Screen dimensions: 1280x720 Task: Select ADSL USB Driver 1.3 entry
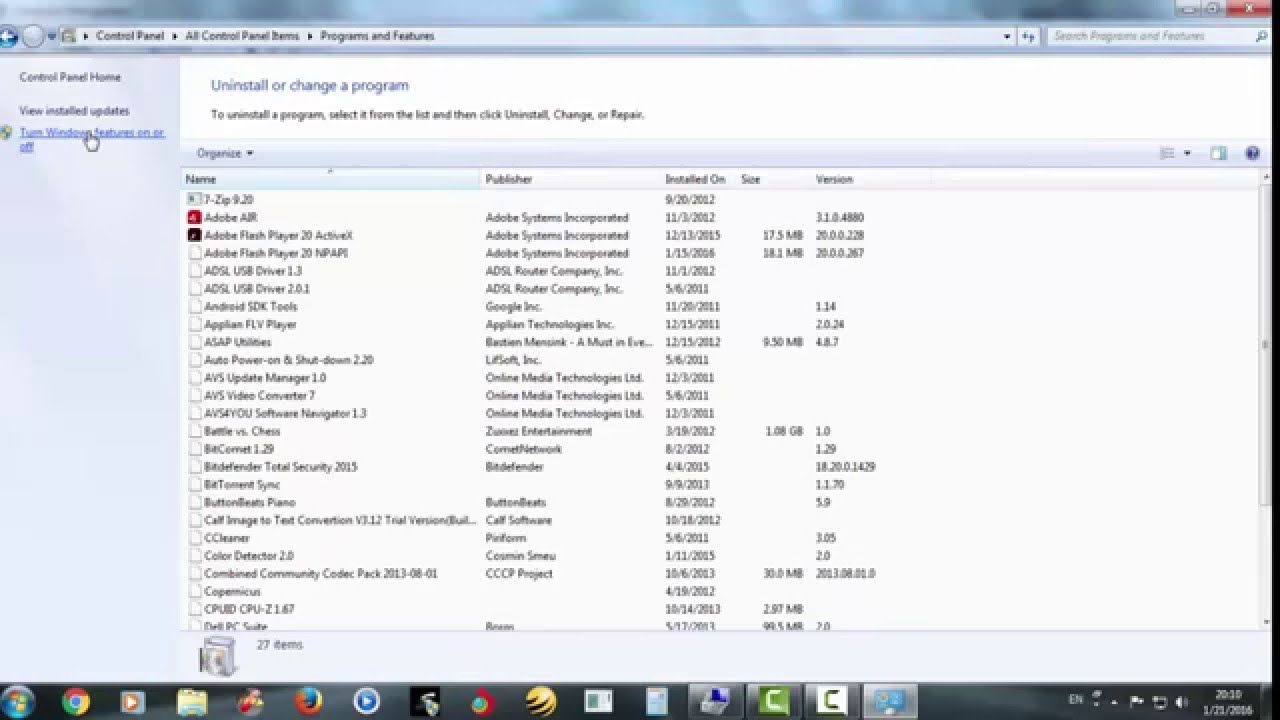pos(253,271)
